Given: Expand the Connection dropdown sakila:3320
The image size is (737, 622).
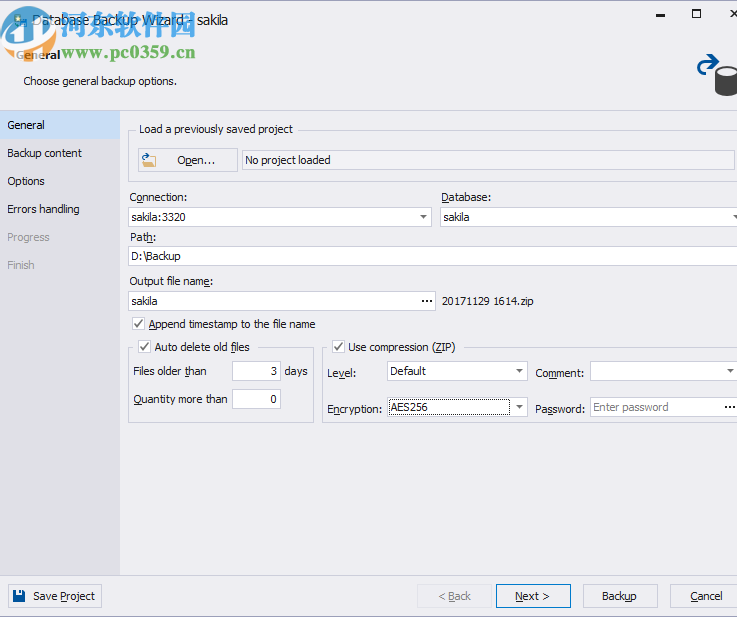Looking at the screenshot, I should (x=423, y=217).
